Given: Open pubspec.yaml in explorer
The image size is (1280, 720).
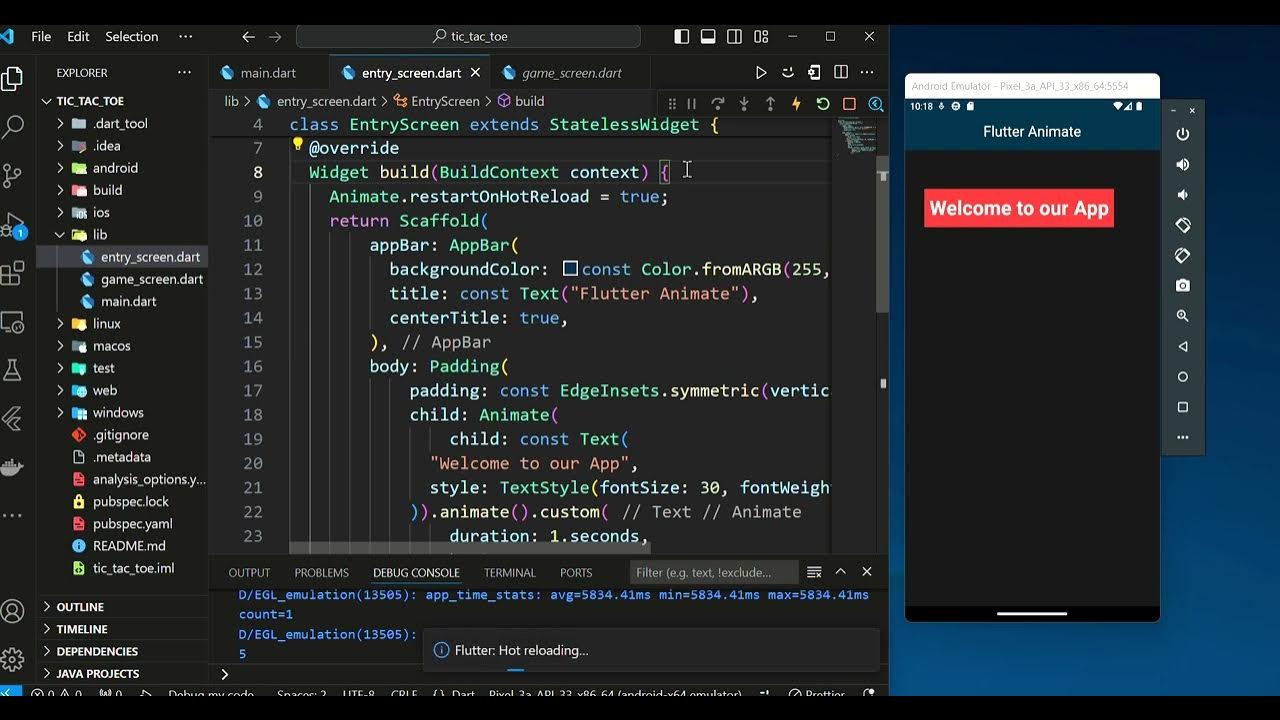Looking at the screenshot, I should (133, 524).
